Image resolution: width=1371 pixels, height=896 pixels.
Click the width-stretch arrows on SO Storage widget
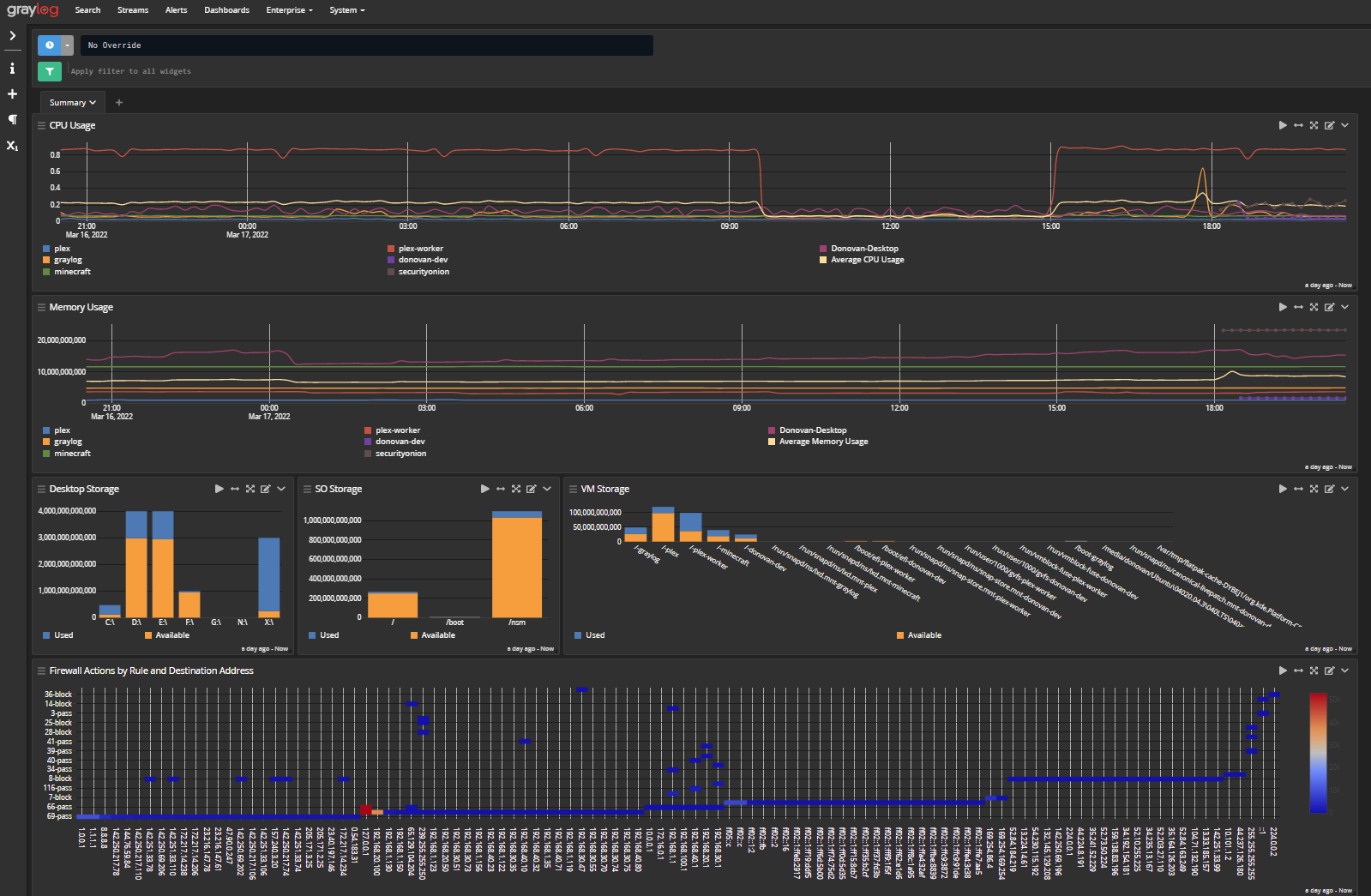pos(501,489)
